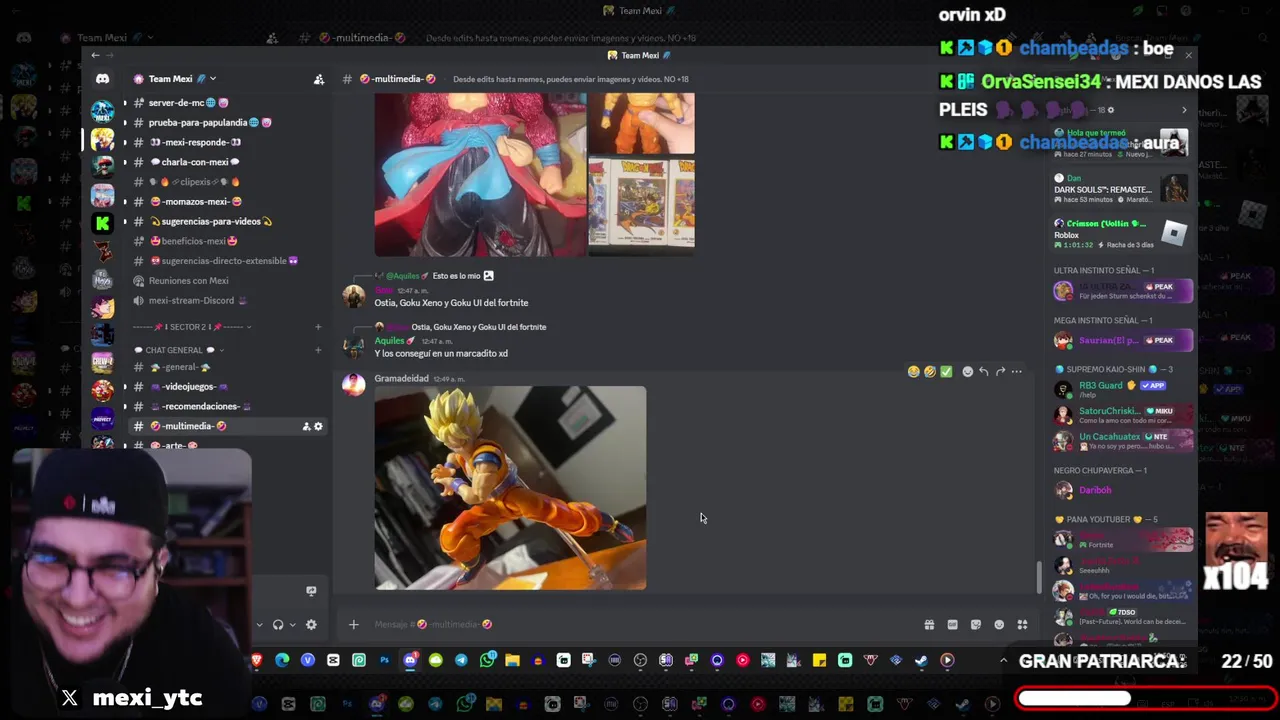
Task: Open WhatsApp in taskbar
Action: (x=487, y=660)
